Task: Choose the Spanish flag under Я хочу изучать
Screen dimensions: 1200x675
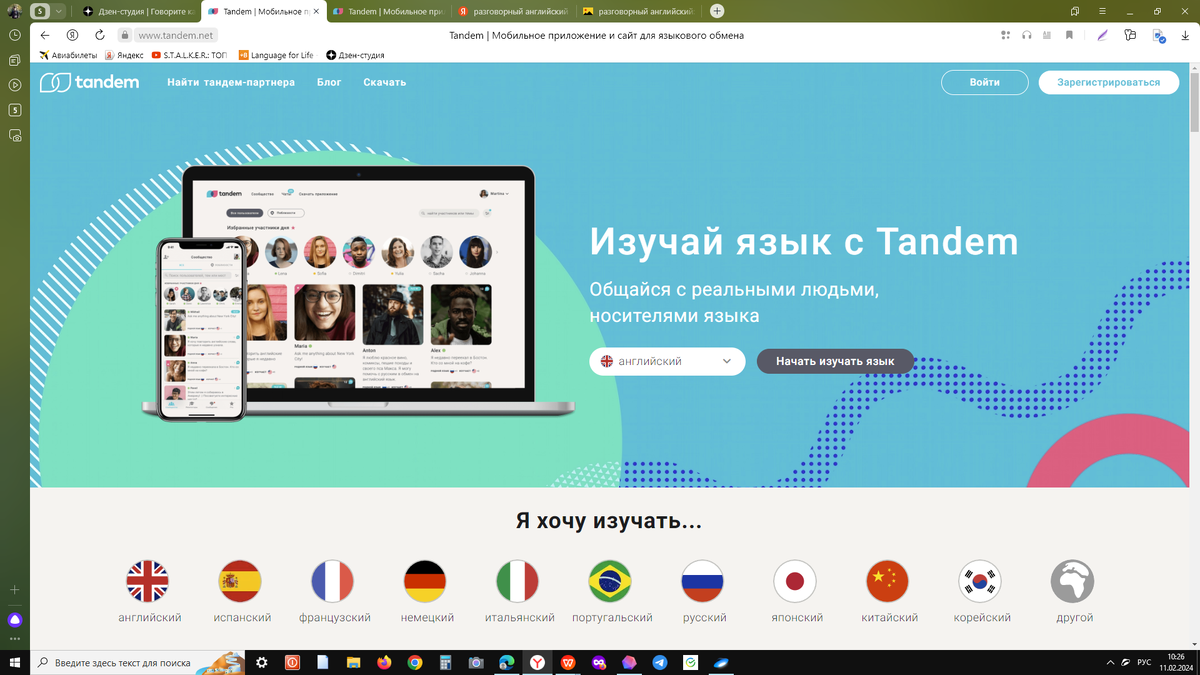Action: (x=240, y=581)
